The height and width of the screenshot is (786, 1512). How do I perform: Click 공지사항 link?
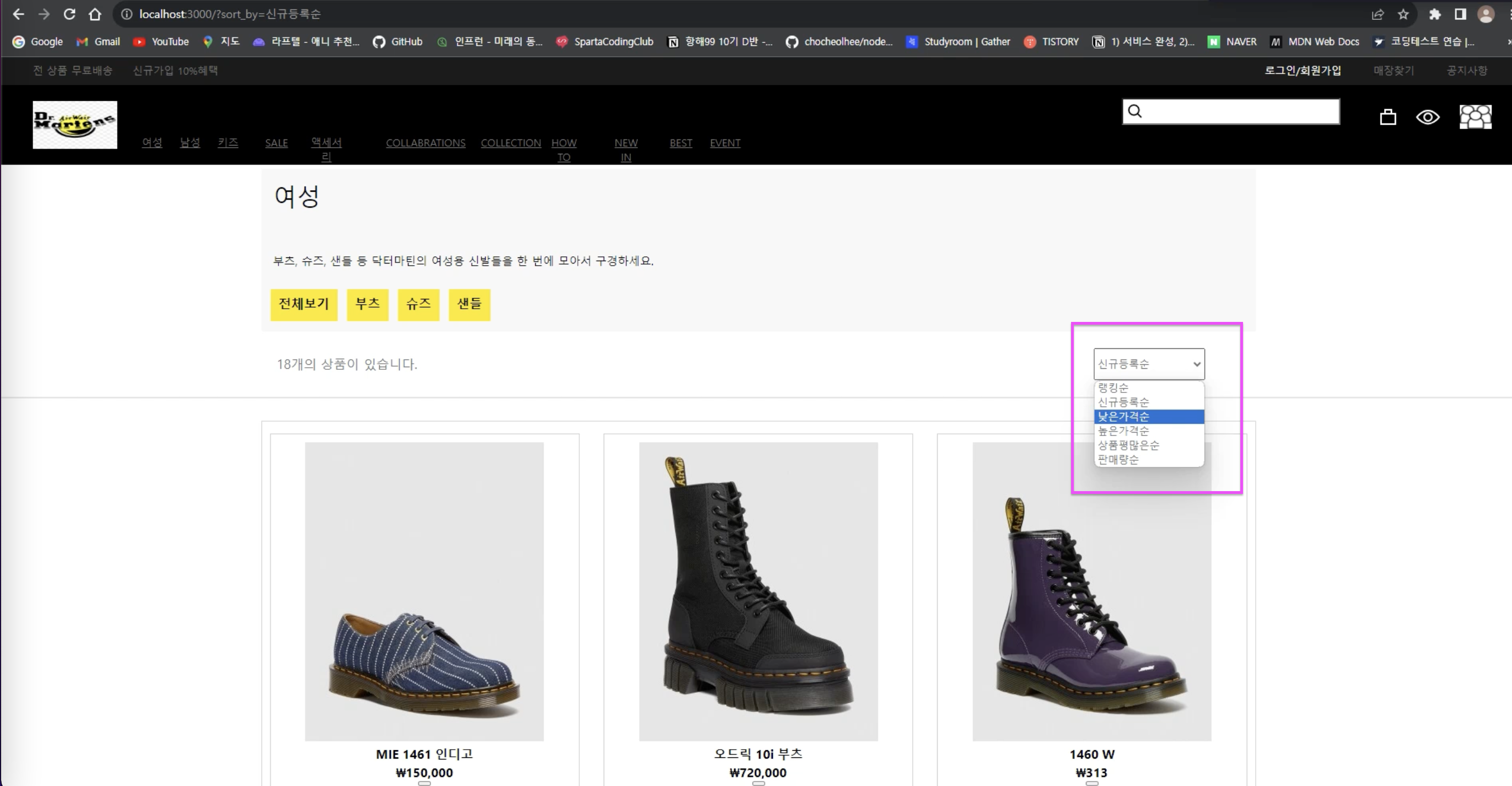(x=1467, y=71)
